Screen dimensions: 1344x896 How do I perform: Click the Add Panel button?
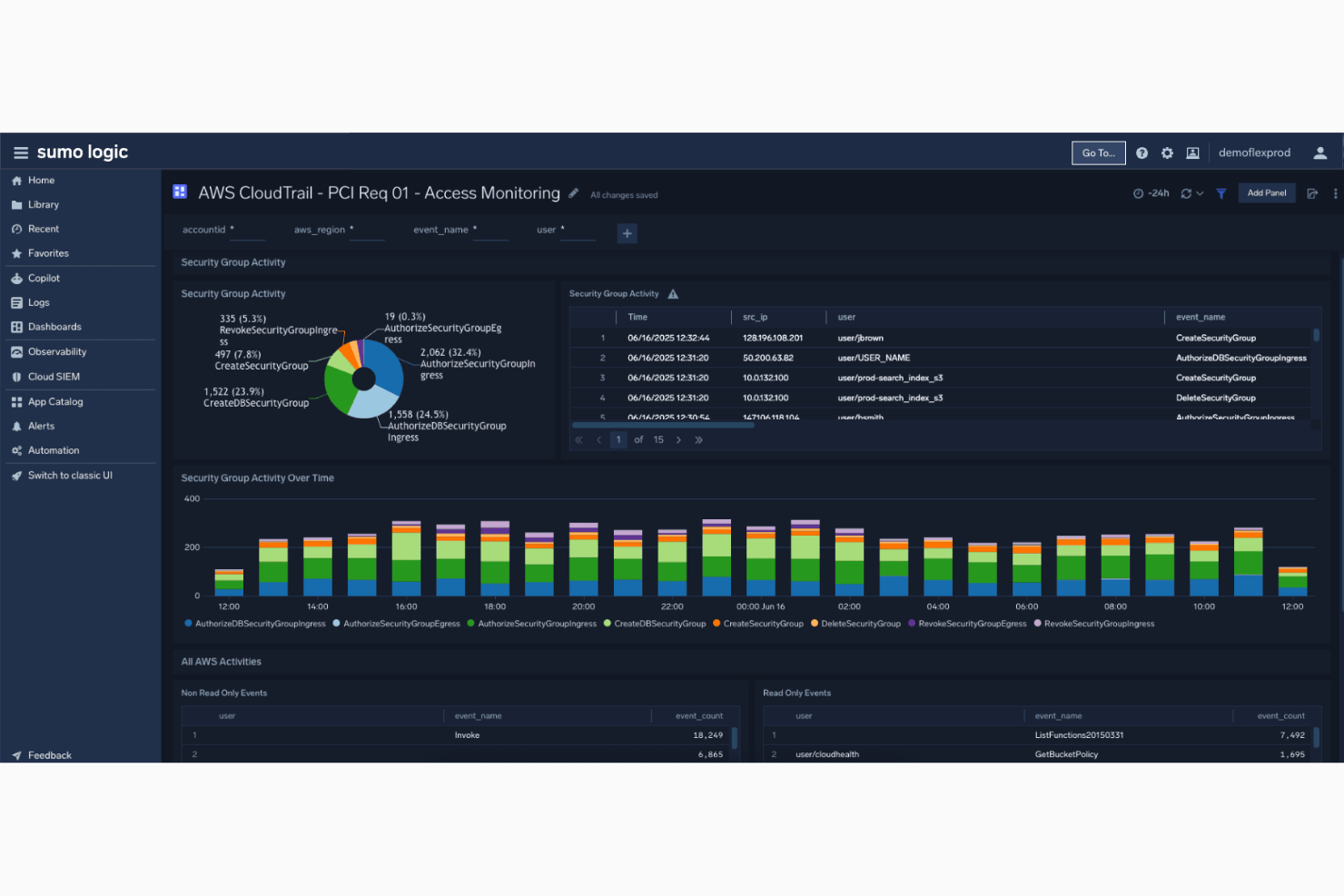[x=1267, y=192]
